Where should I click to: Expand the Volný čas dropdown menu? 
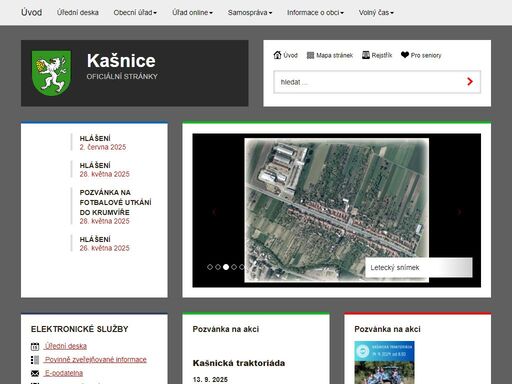tap(376, 13)
